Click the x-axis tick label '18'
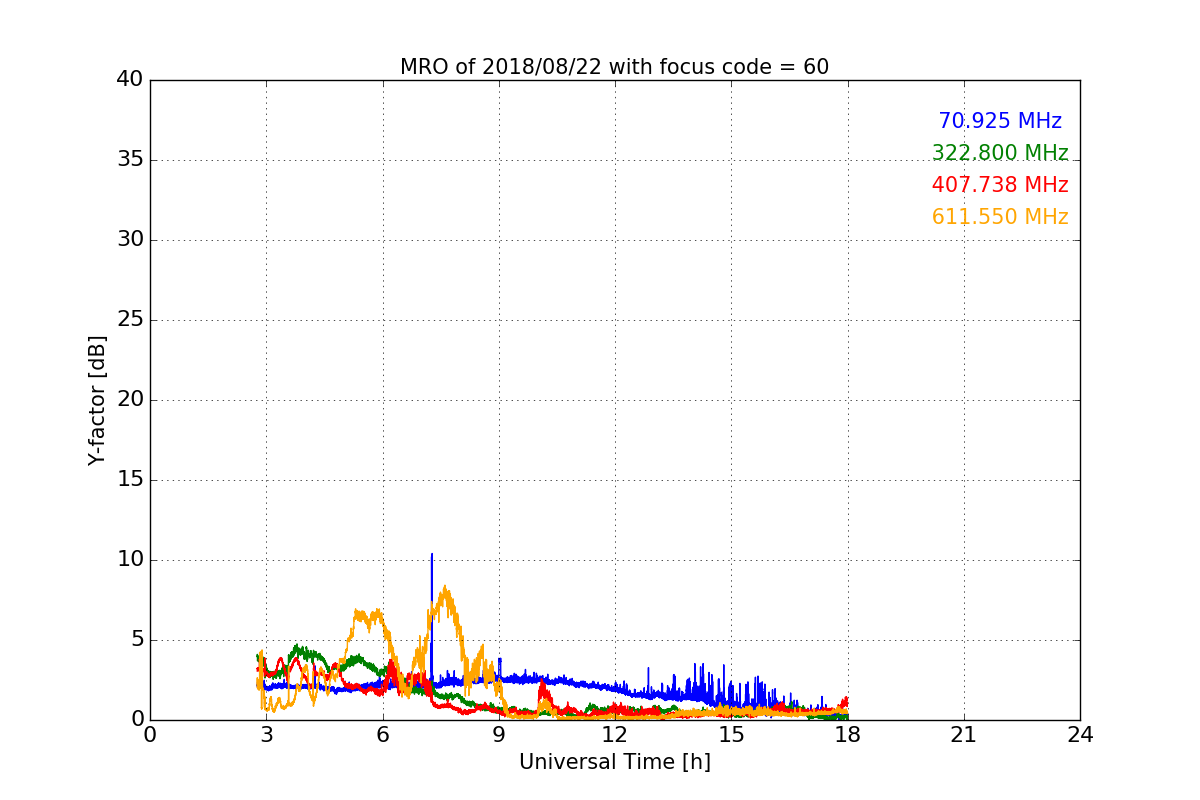 click(848, 735)
